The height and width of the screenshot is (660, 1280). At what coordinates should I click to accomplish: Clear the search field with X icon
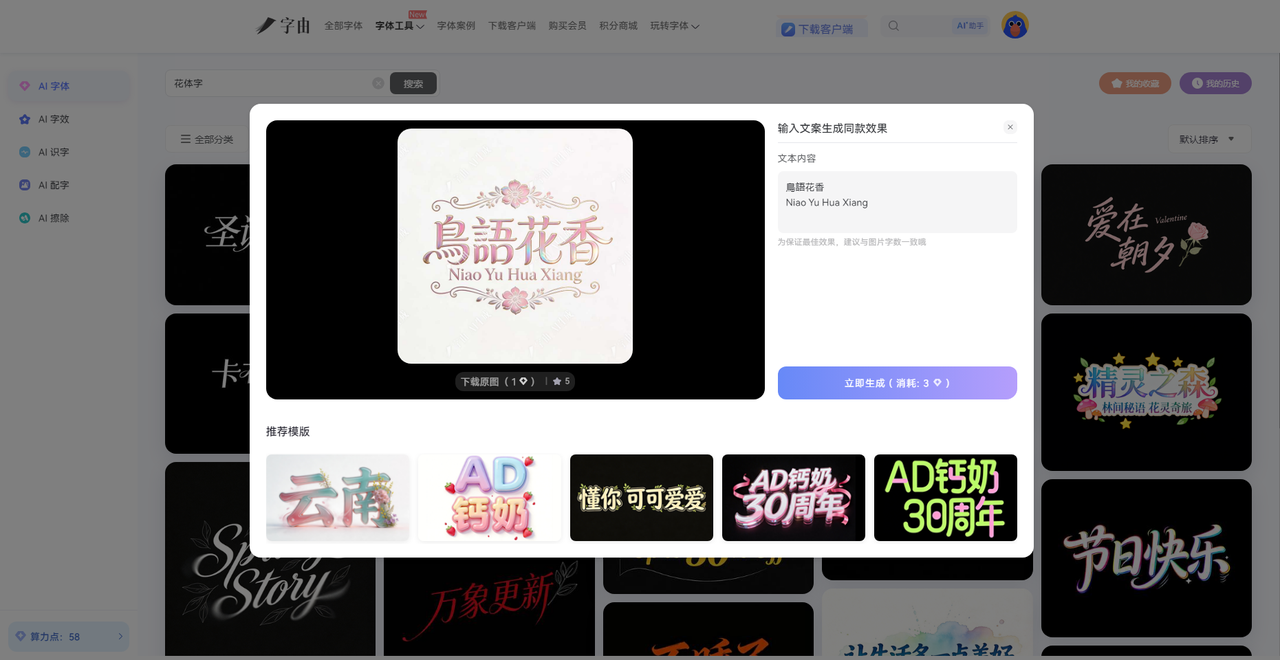378,83
